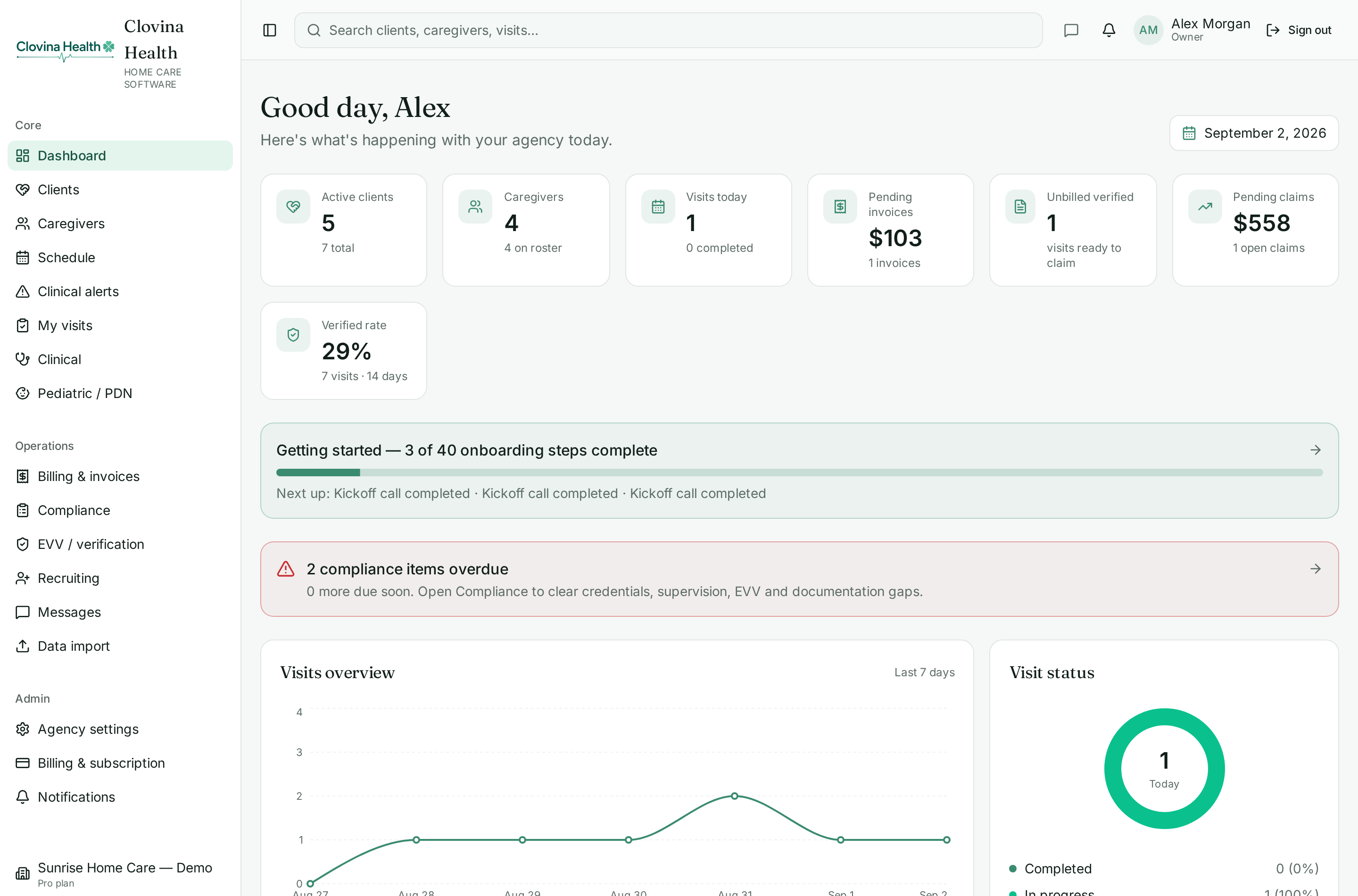The height and width of the screenshot is (896, 1358).
Task: Expand compliance items overdue arrow
Action: pos(1315,569)
